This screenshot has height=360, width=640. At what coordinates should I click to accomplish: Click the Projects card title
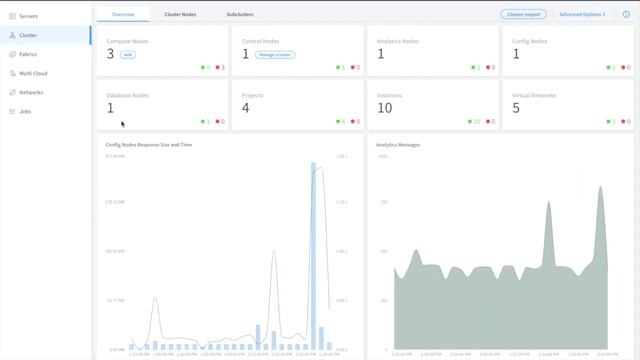[252, 95]
